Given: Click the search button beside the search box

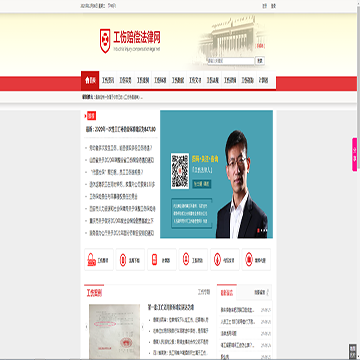Looking at the screenshot, I should pyautogui.click(x=260, y=61).
